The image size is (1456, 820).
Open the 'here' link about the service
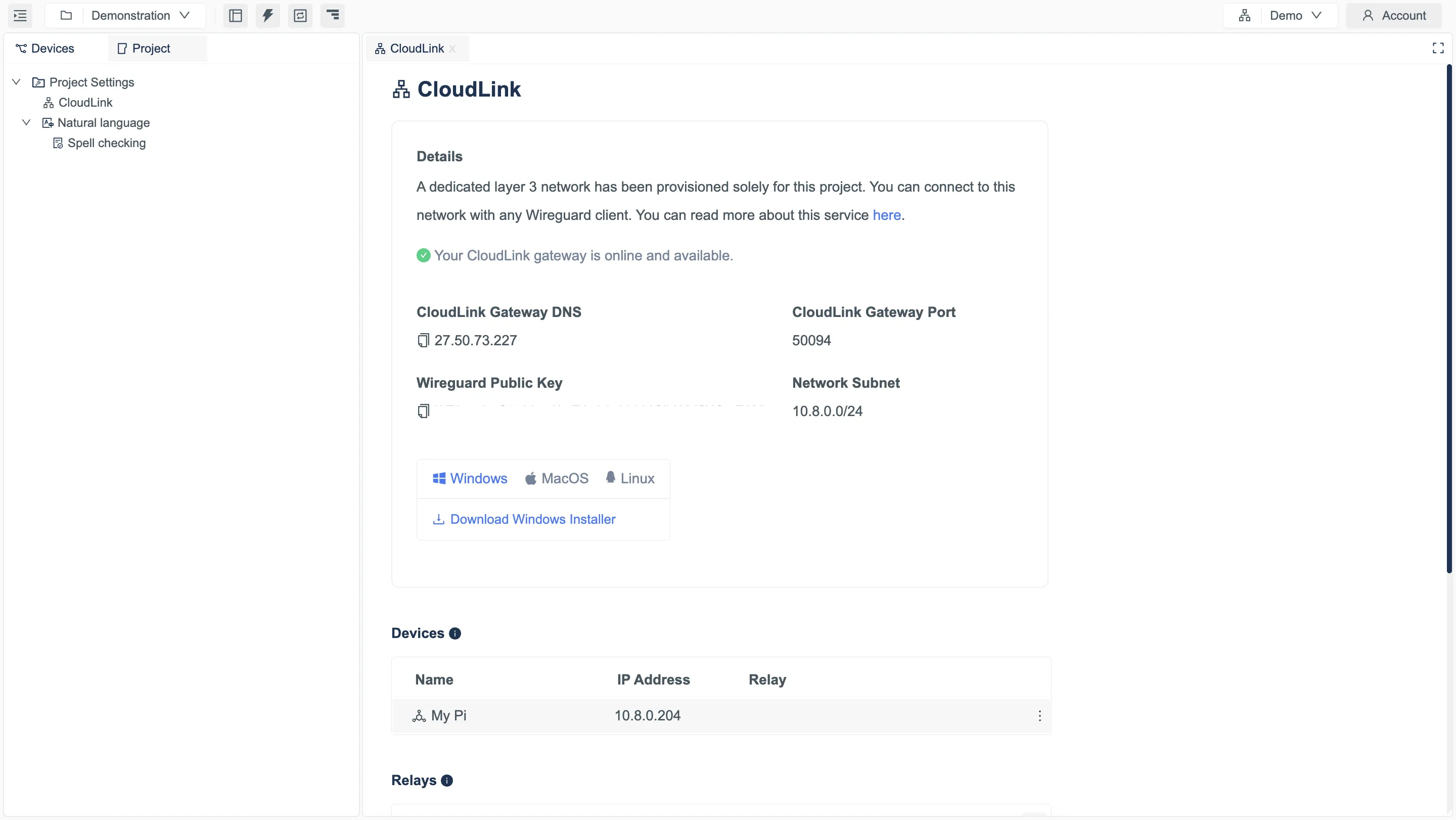click(x=886, y=215)
